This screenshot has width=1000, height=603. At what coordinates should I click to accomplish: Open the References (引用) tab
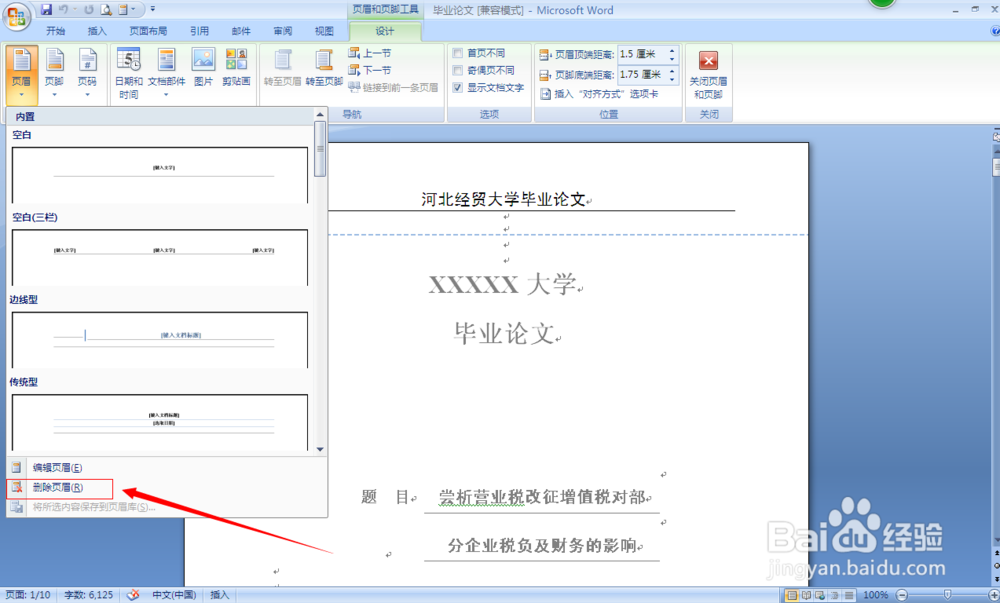click(x=199, y=31)
